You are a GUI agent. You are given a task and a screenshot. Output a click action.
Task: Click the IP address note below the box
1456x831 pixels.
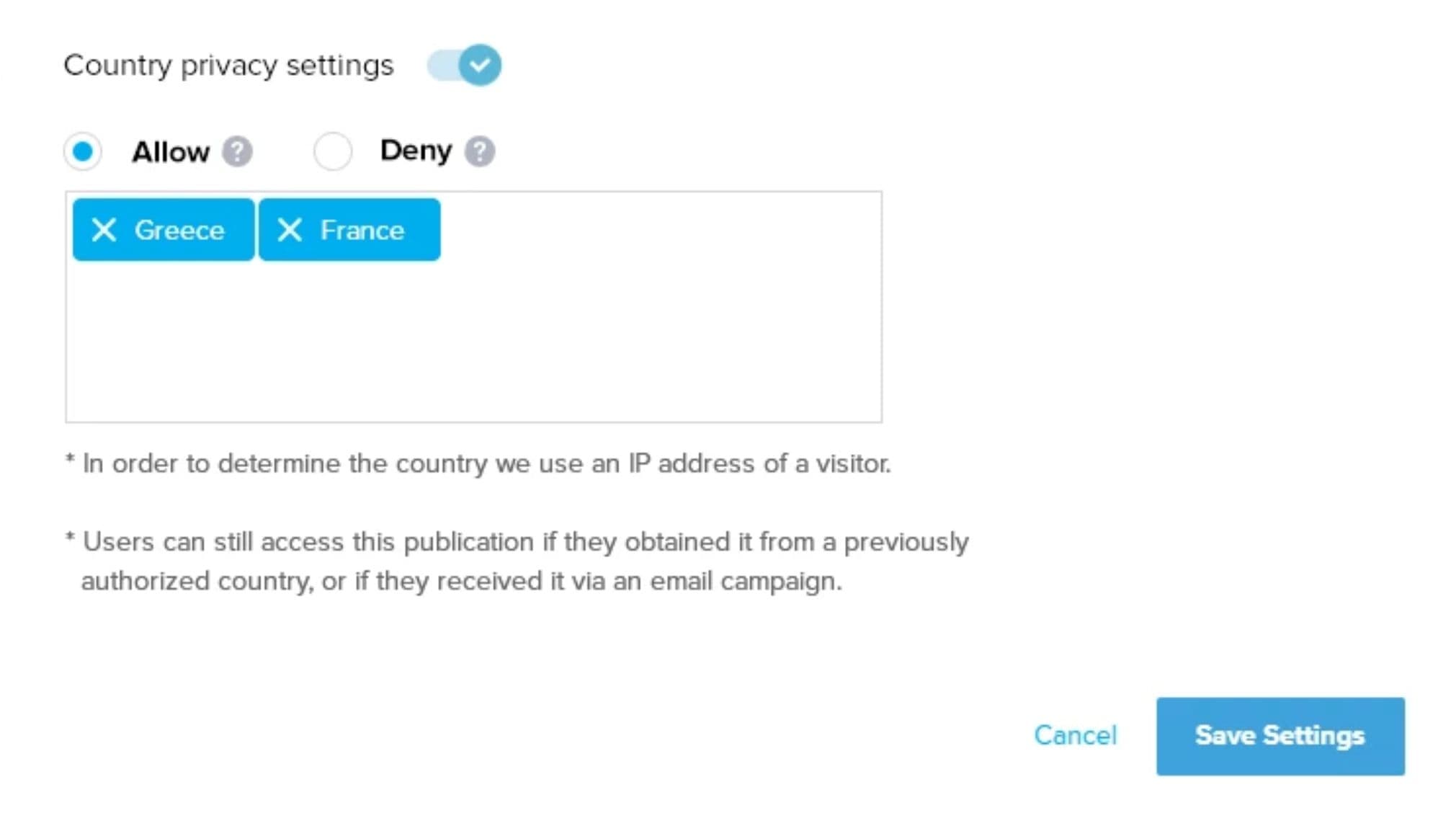[478, 463]
